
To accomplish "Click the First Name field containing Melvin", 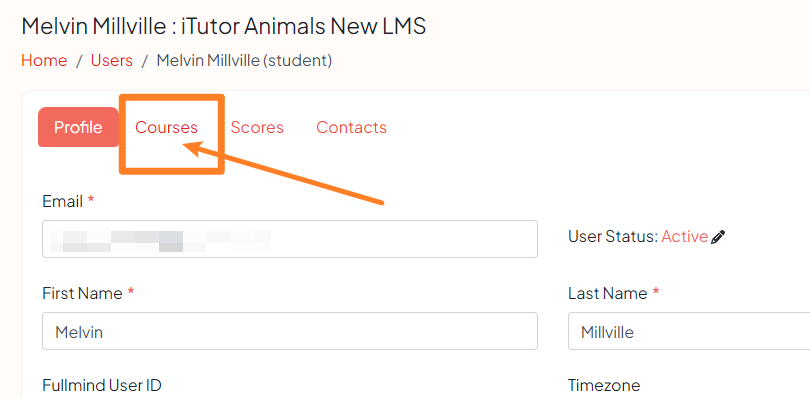I will coord(290,331).
